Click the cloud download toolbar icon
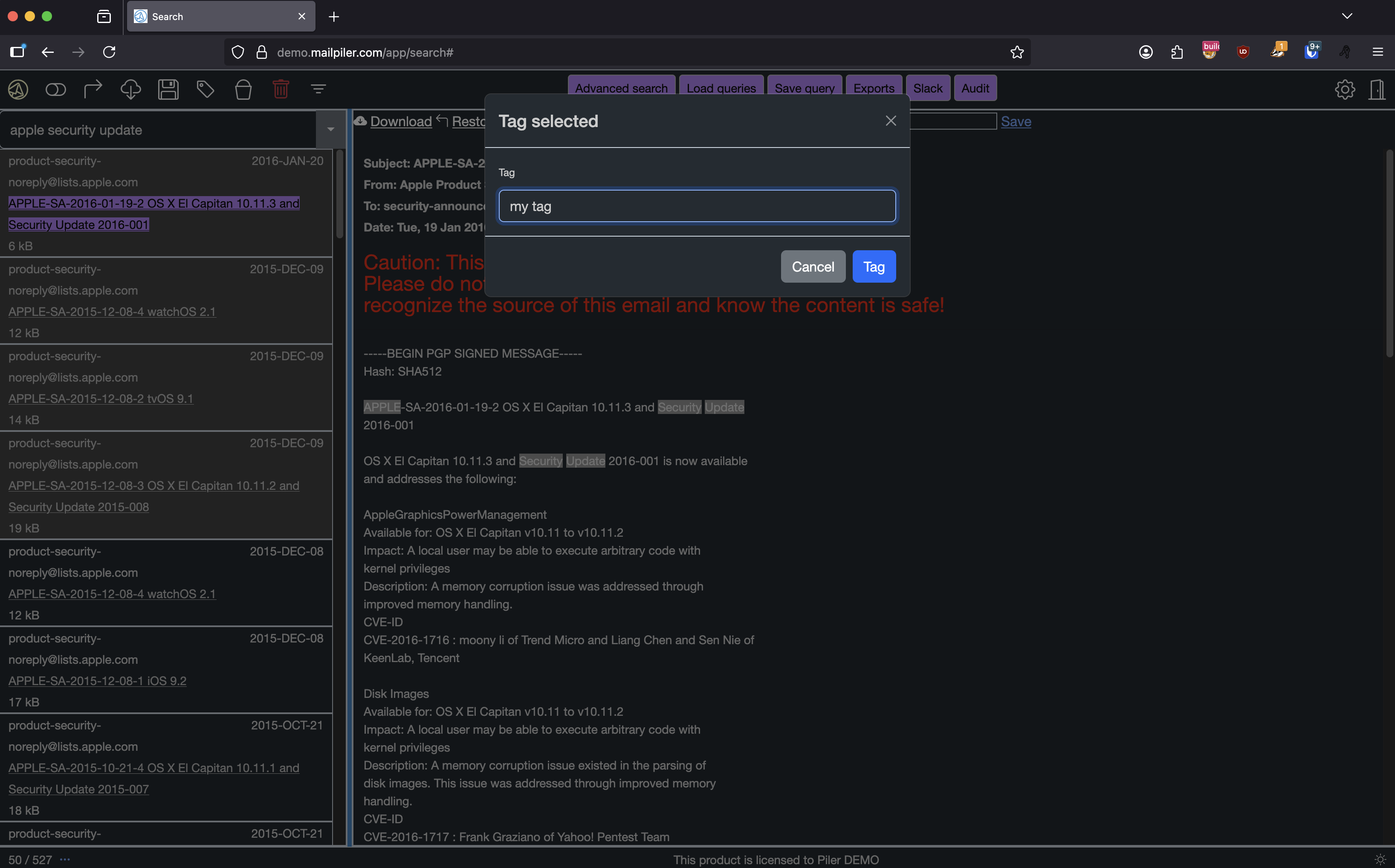 coord(130,89)
